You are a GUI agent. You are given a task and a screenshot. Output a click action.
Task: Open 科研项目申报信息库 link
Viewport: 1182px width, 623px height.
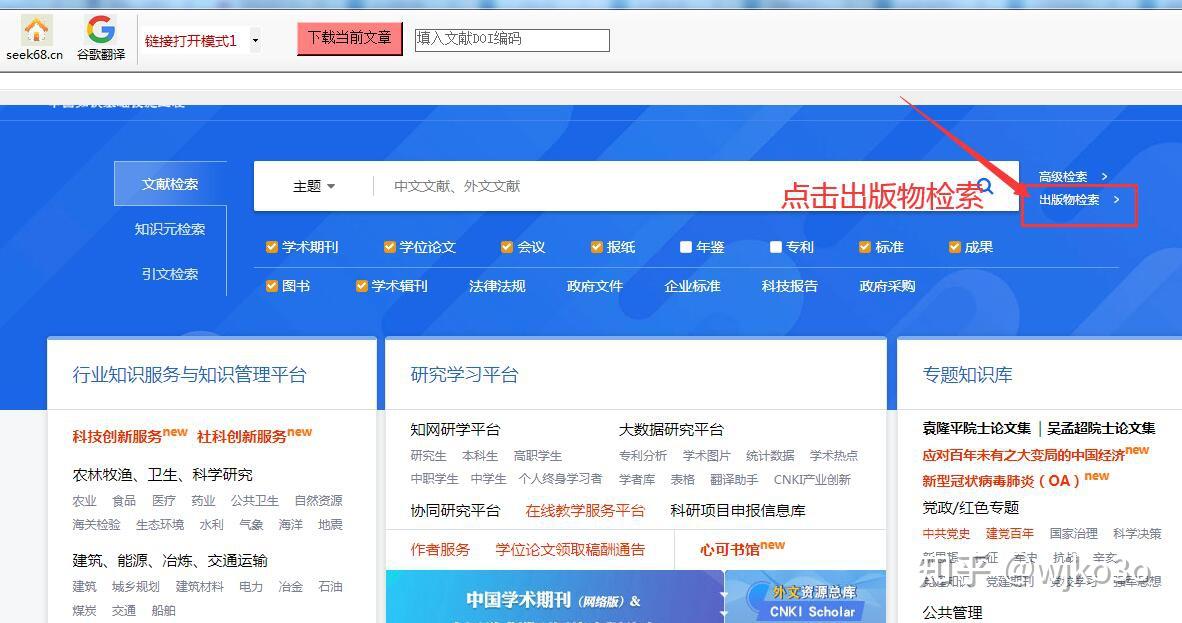pyautogui.click(x=738, y=511)
